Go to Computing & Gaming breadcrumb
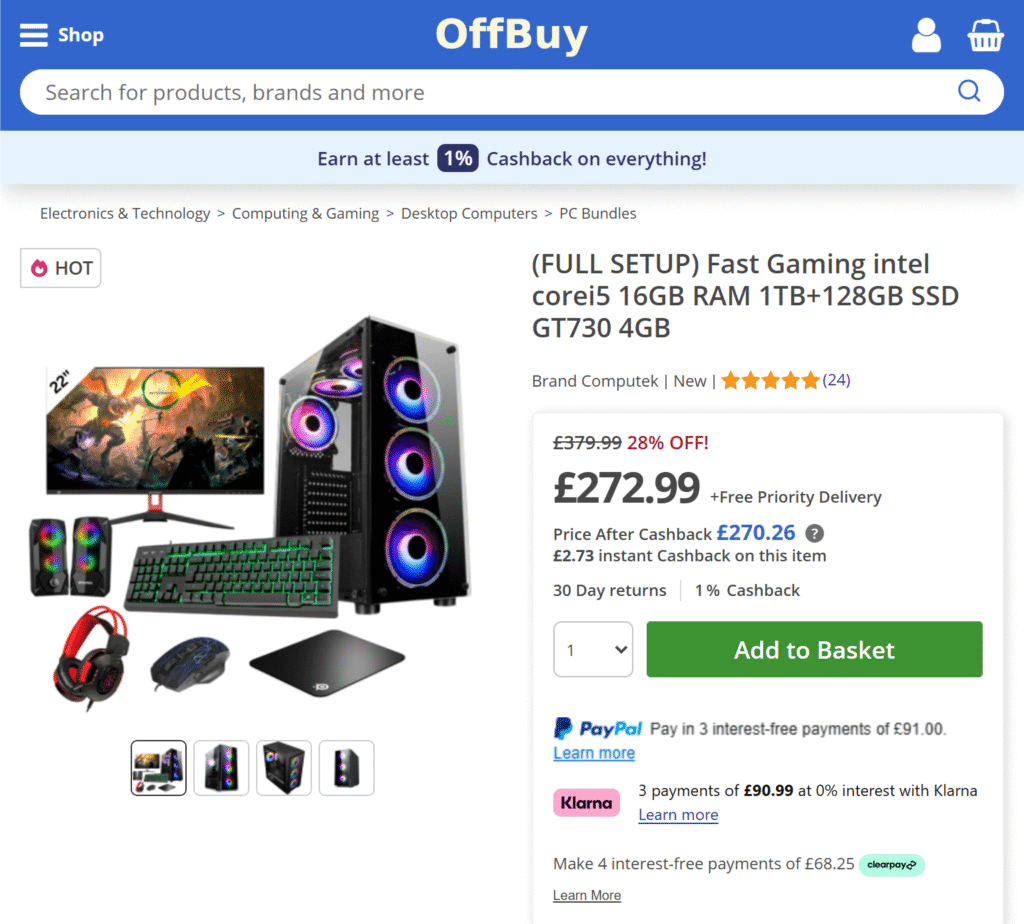 305,213
